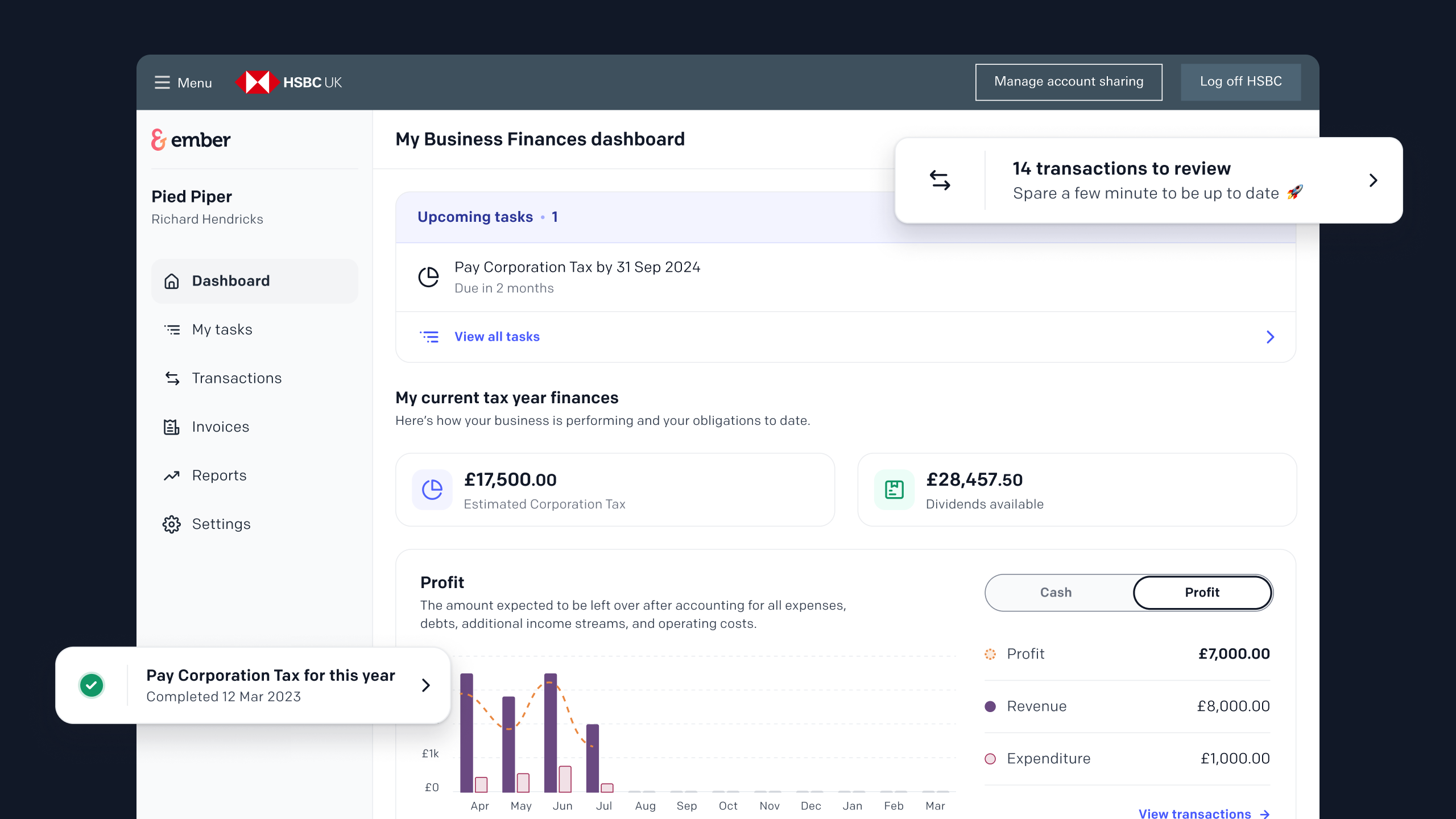Open Transactions in the sidebar
Viewport: 1456px width, 819px height.
pyautogui.click(x=237, y=378)
